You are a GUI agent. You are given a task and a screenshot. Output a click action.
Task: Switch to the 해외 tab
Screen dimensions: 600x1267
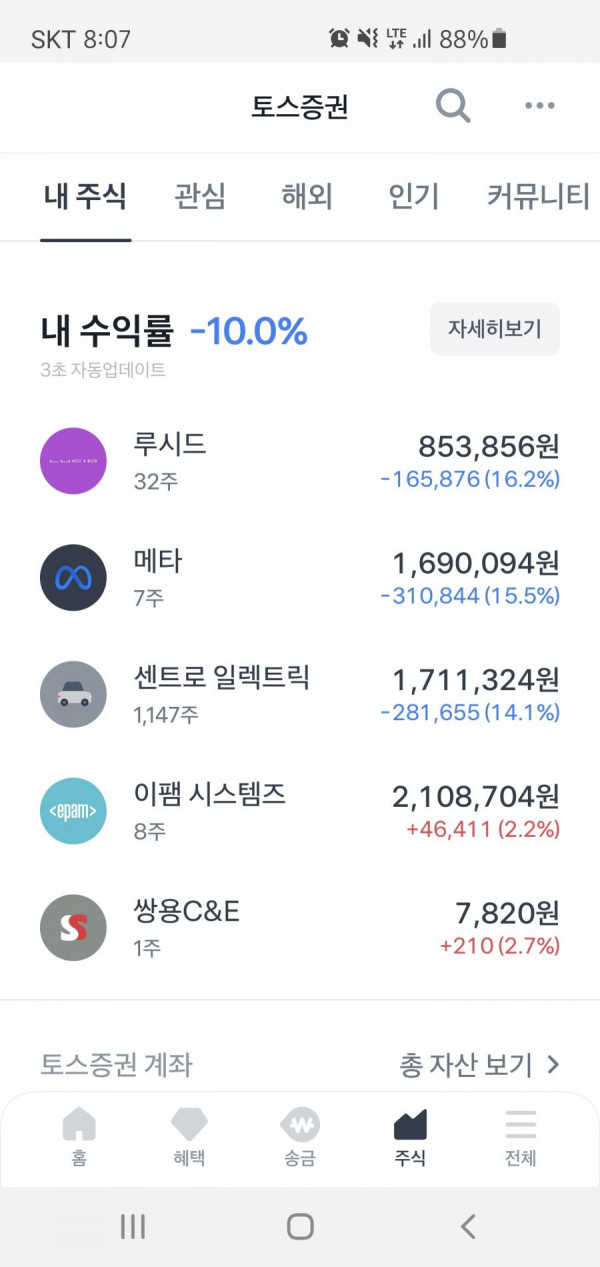(307, 196)
